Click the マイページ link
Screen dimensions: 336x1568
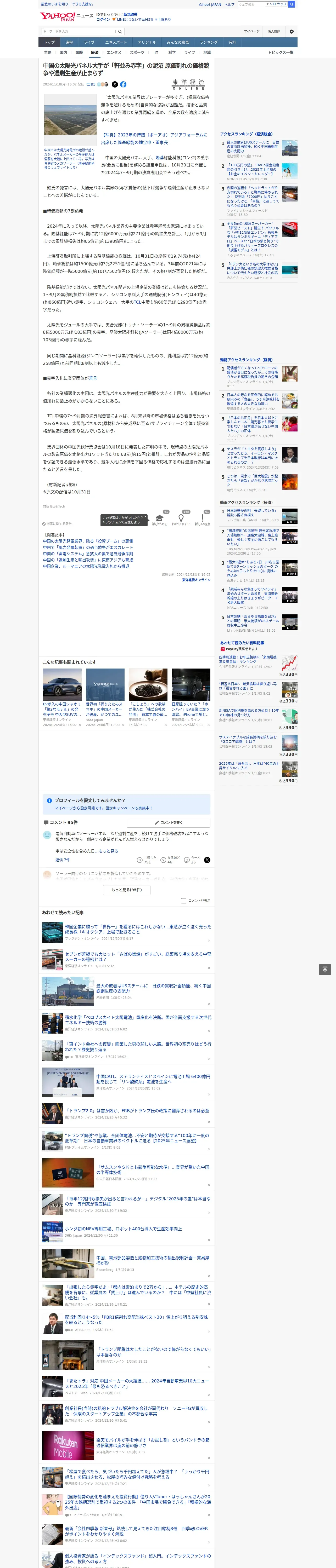(x=252, y=31)
